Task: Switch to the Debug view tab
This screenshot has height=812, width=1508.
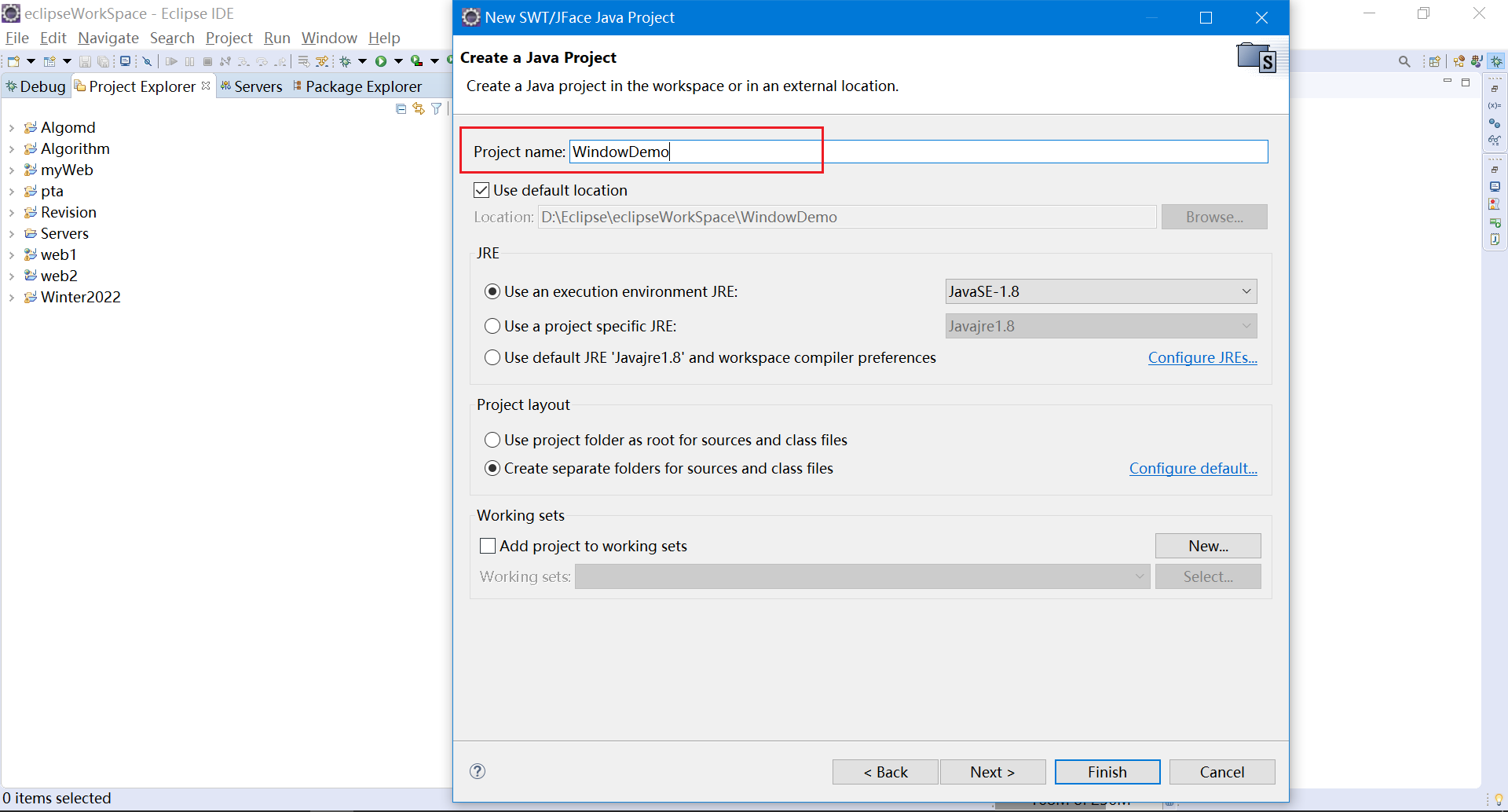Action: coord(36,86)
